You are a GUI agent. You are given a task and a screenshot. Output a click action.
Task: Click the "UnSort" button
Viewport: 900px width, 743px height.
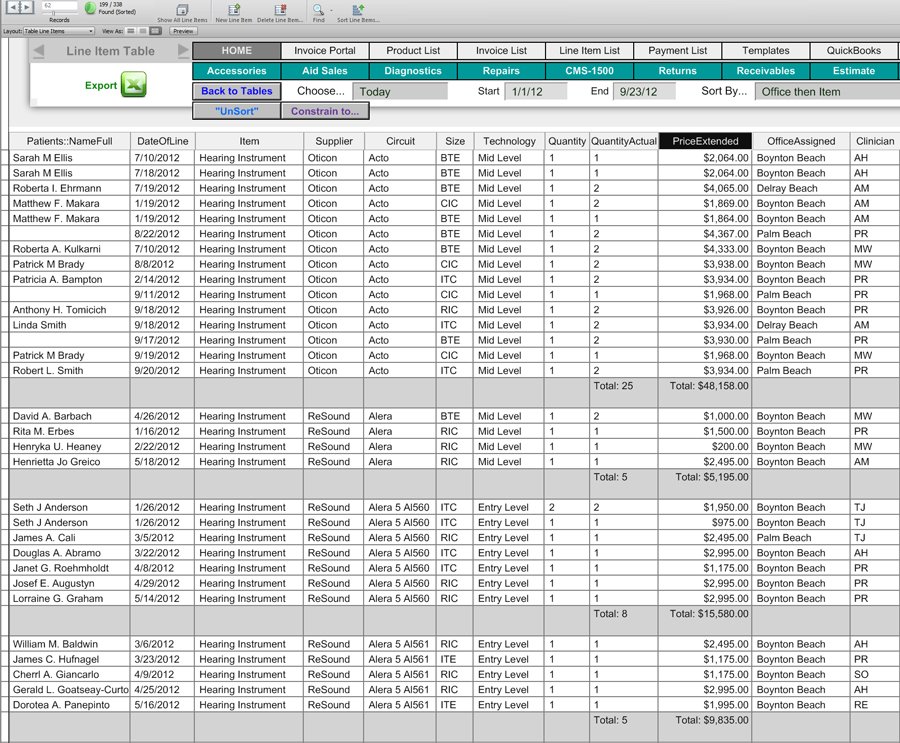coord(236,111)
